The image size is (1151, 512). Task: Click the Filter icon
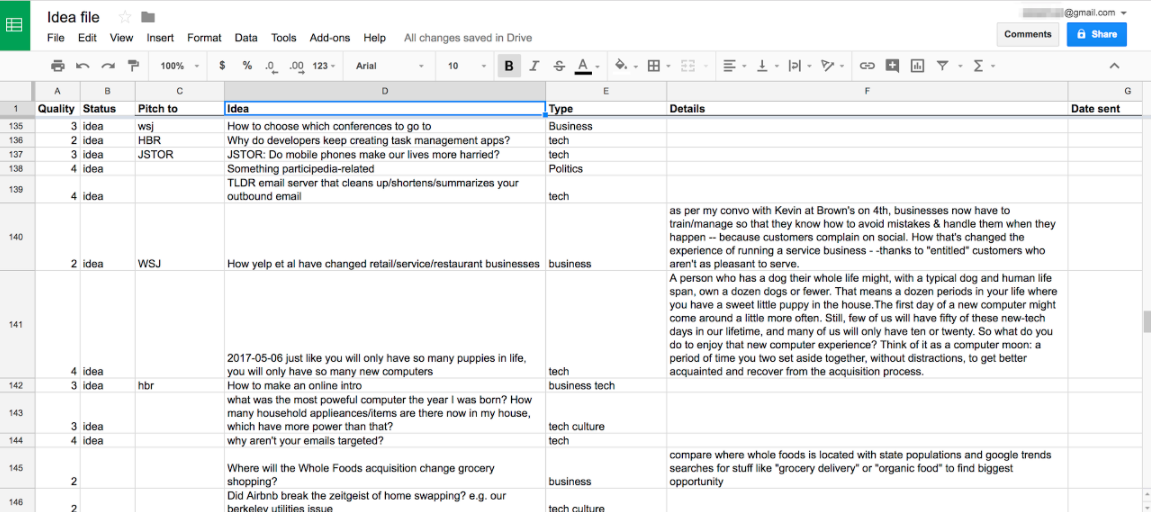pos(943,66)
